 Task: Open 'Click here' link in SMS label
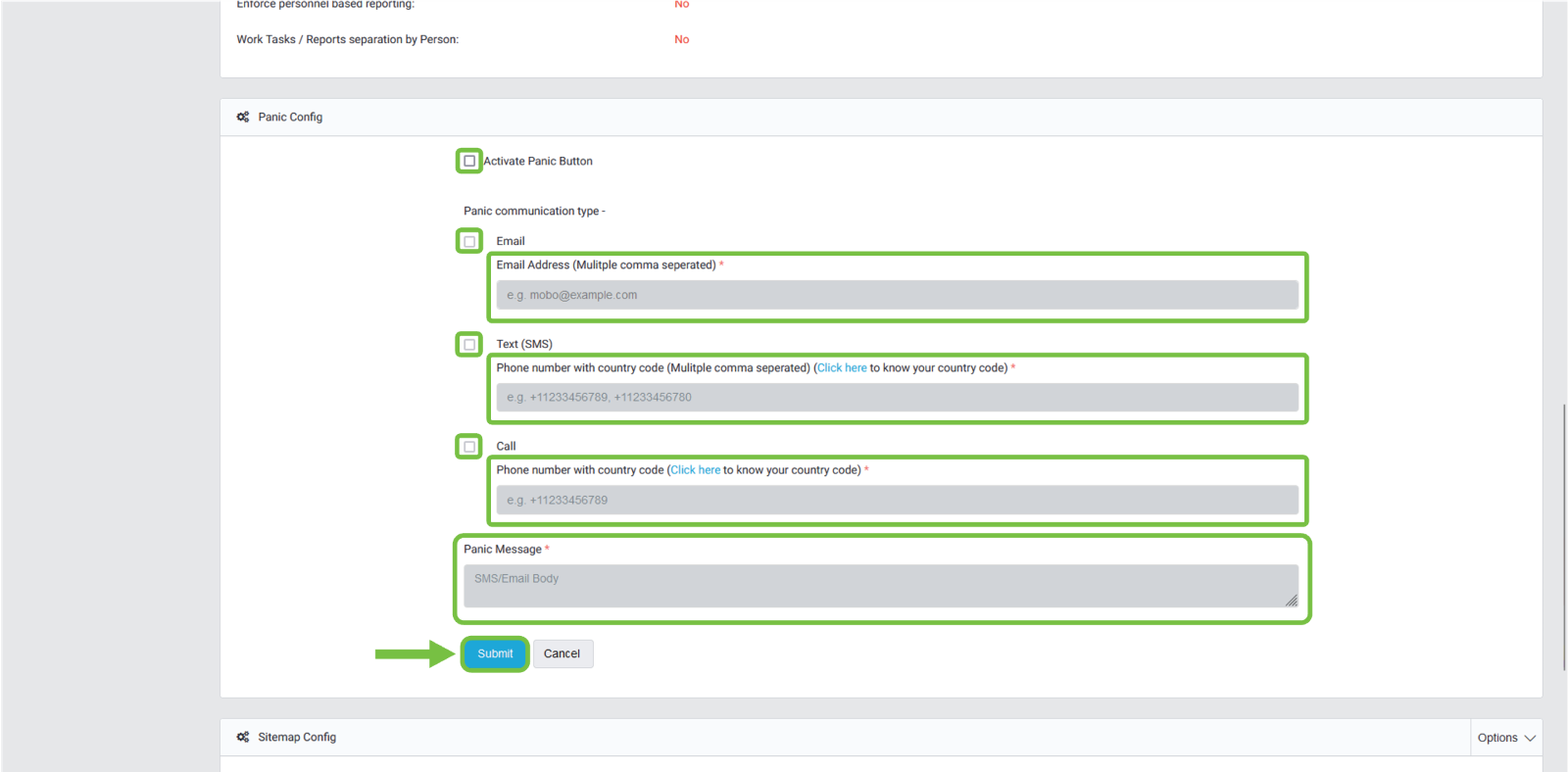pos(842,368)
